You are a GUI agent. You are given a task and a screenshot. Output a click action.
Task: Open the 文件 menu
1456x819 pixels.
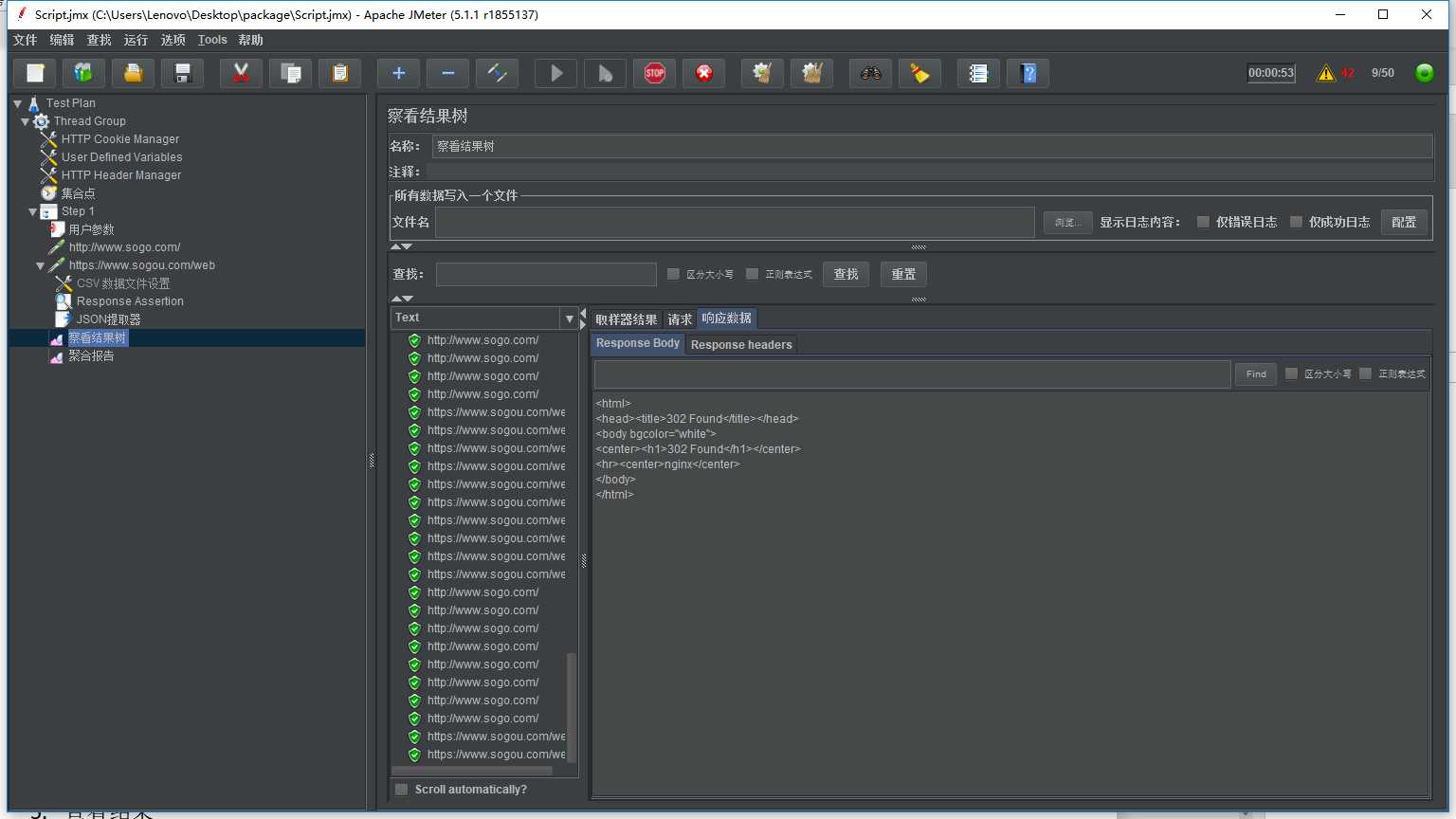25,40
